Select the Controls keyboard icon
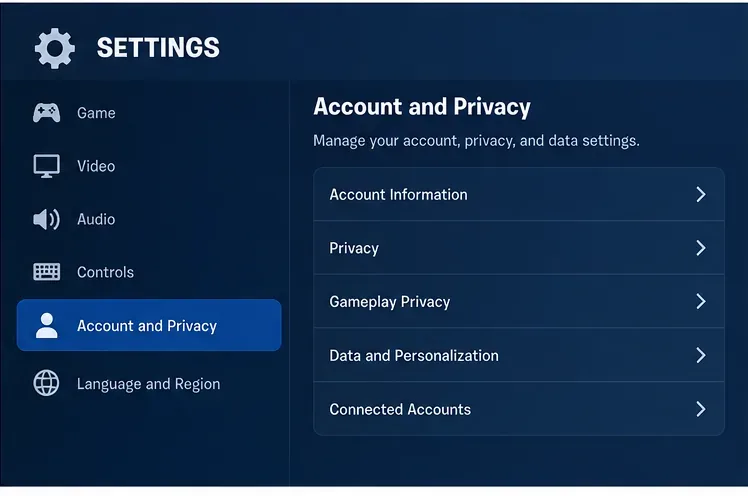Viewport: 748px width, 496px height. (46, 272)
